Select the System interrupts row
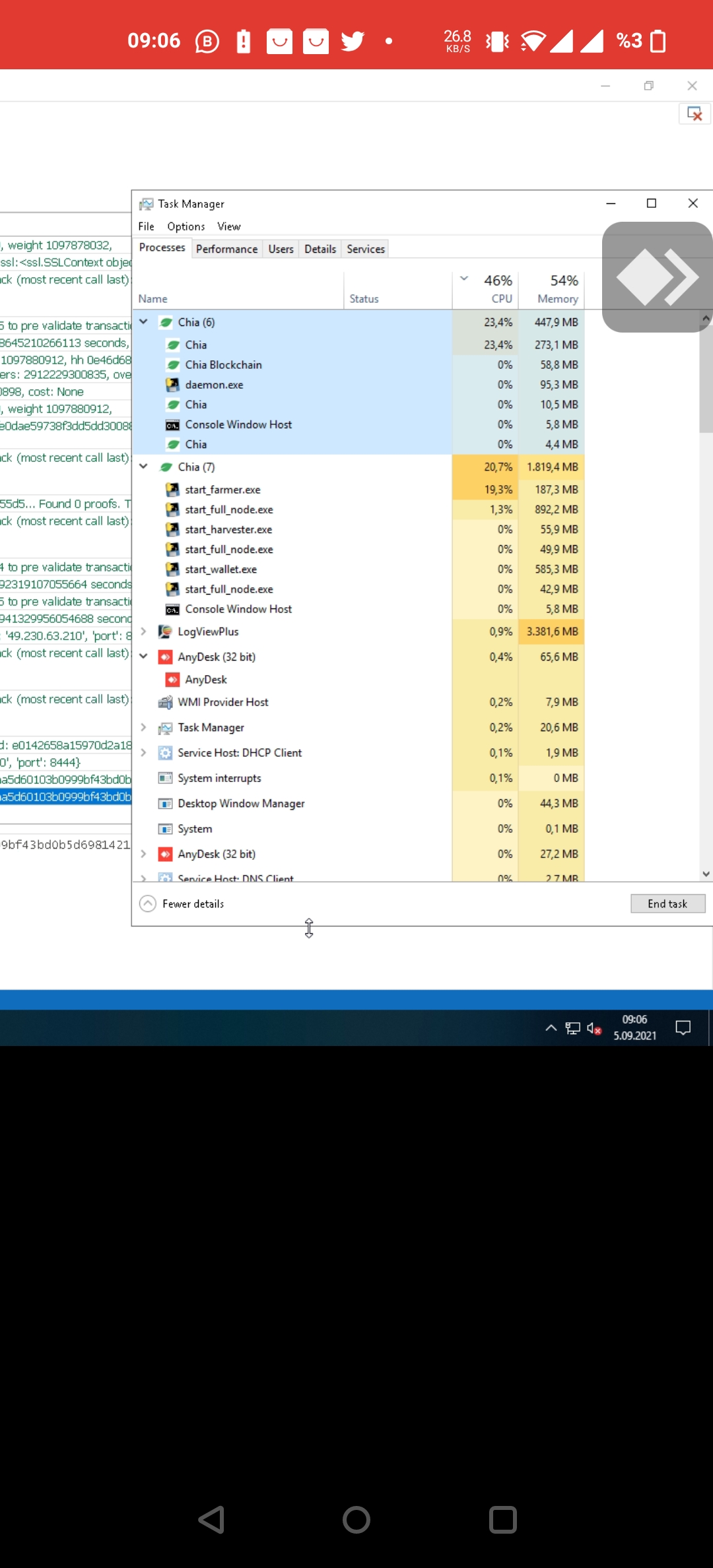713x1568 pixels. click(x=358, y=778)
